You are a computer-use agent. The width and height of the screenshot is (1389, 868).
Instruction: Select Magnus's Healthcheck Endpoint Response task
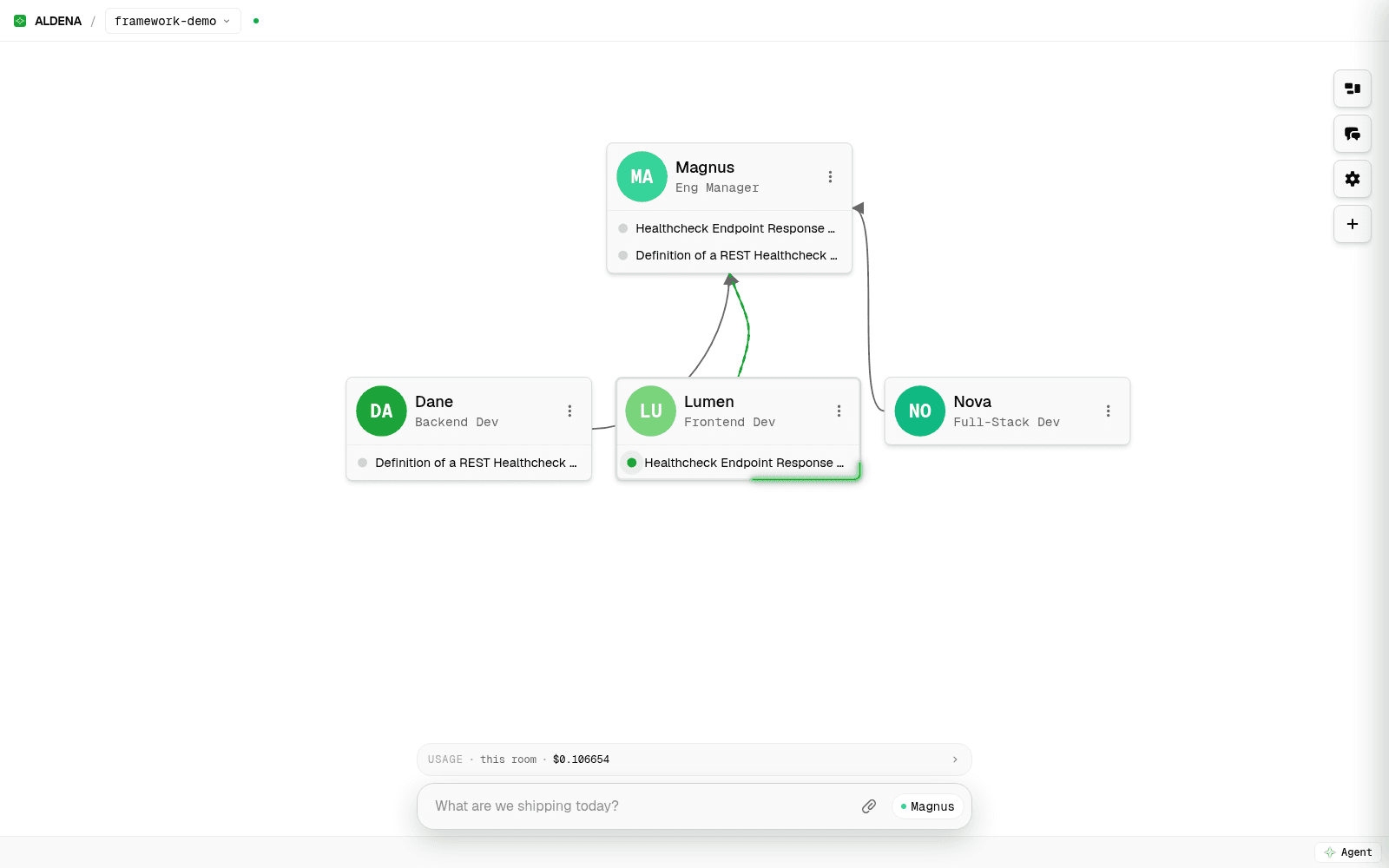(x=729, y=228)
